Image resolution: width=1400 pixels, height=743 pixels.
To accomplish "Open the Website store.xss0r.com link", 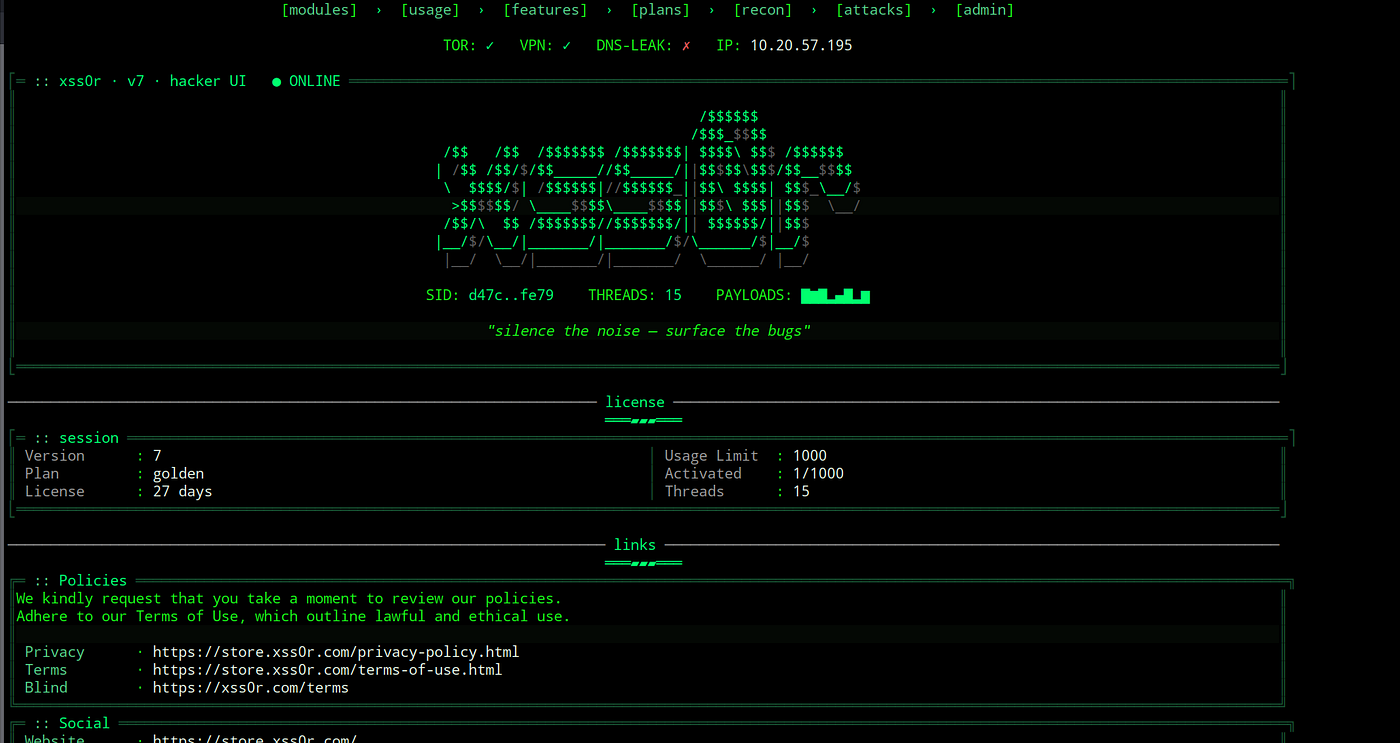I will (255, 738).
